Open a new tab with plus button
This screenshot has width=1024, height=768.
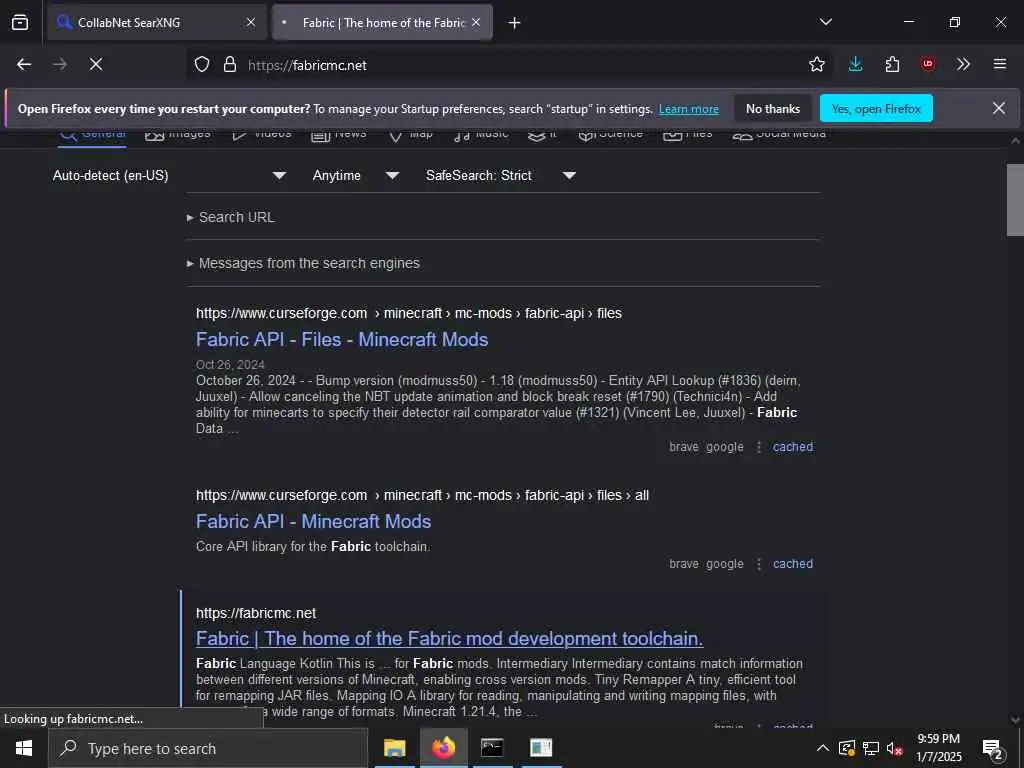[x=515, y=23]
